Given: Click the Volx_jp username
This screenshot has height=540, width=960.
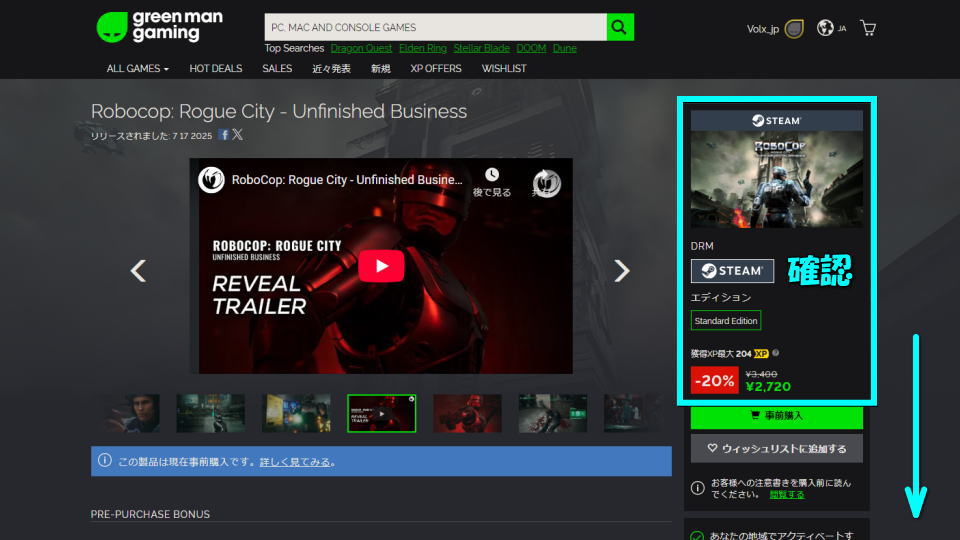Looking at the screenshot, I should tap(762, 29).
